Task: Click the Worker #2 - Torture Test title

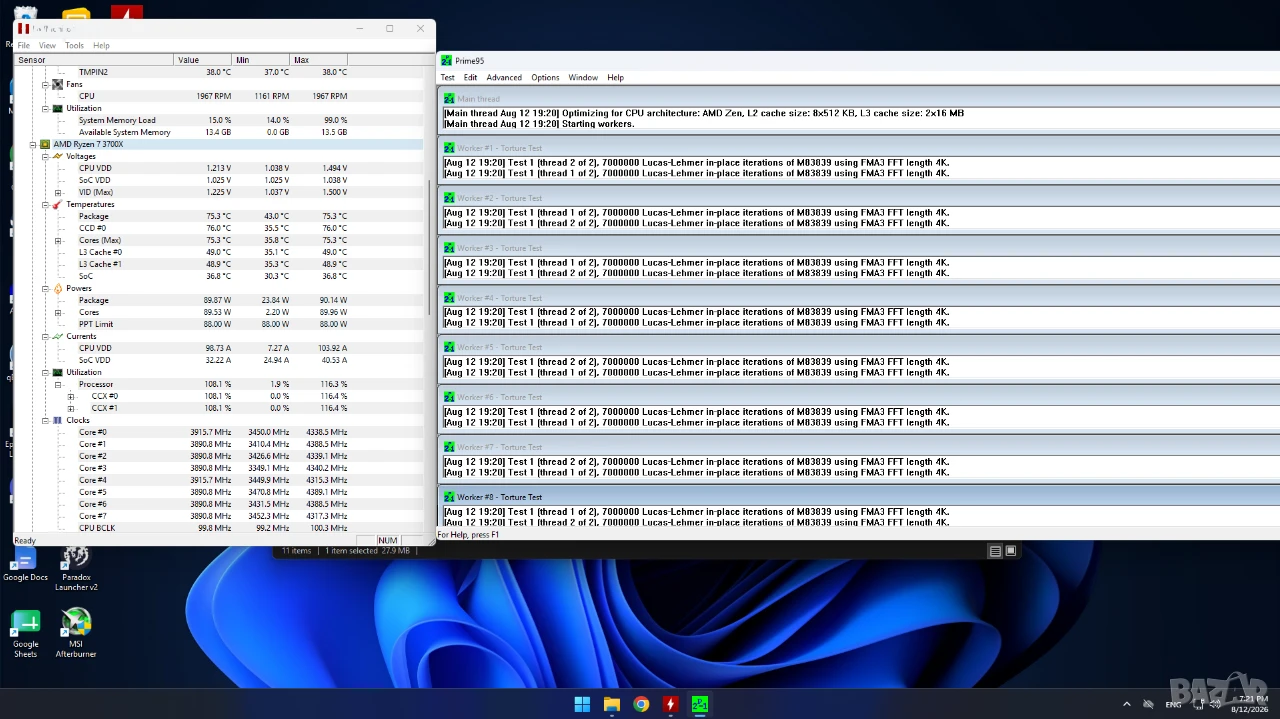Action: point(500,198)
